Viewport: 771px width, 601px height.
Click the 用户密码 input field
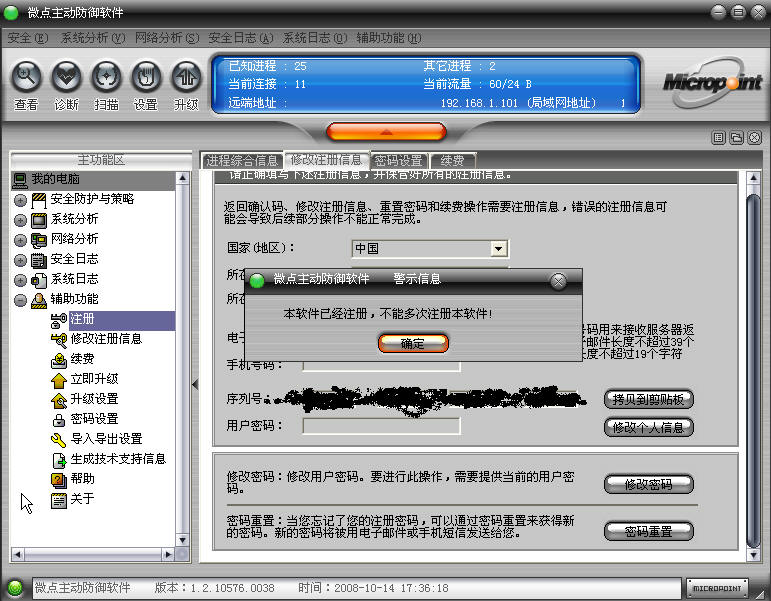[382, 426]
